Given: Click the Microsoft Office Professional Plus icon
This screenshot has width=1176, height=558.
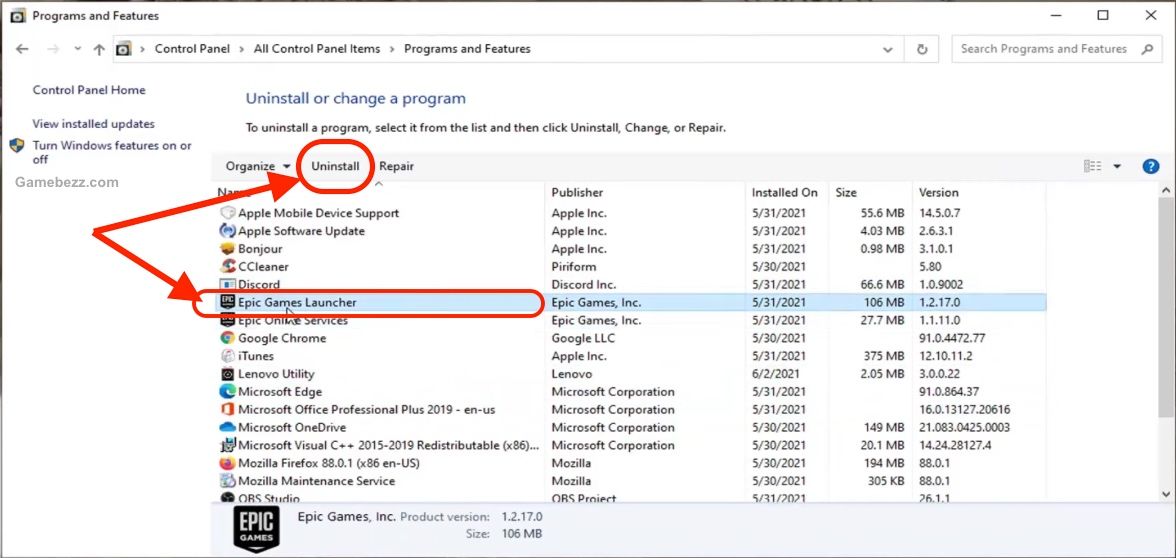Looking at the screenshot, I should pos(227,410).
